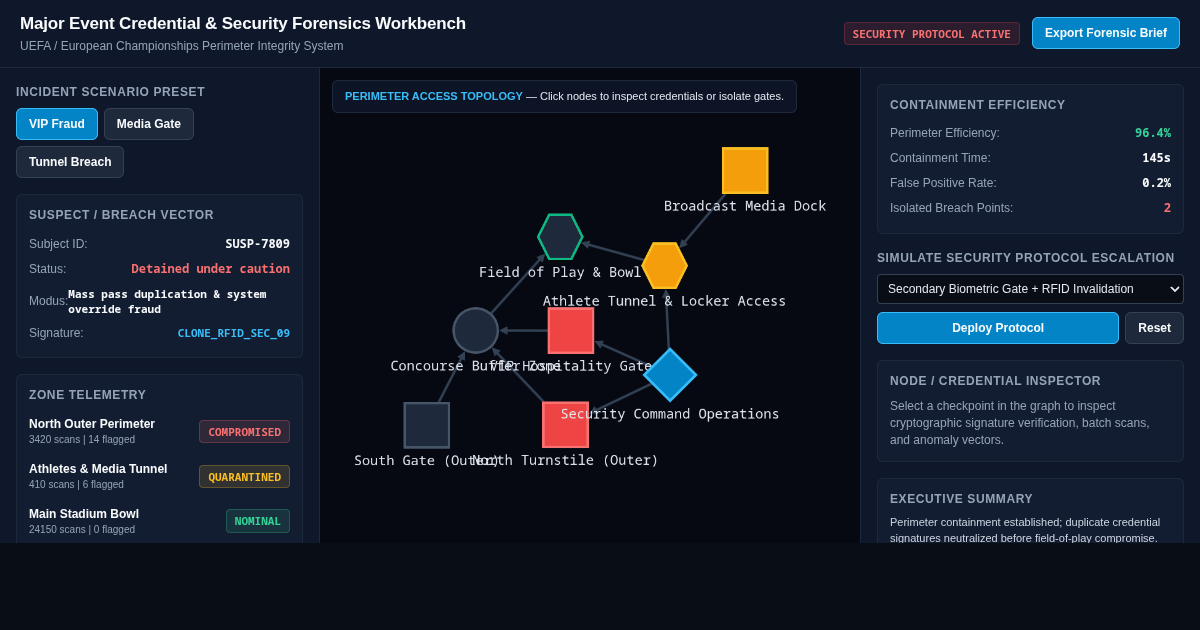Export the forensic brief
The width and height of the screenshot is (1200, 630).
coord(1106,33)
